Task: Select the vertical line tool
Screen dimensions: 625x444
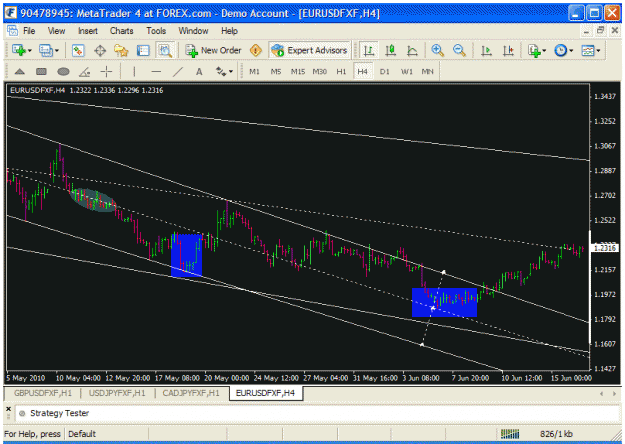Action: click(134, 72)
